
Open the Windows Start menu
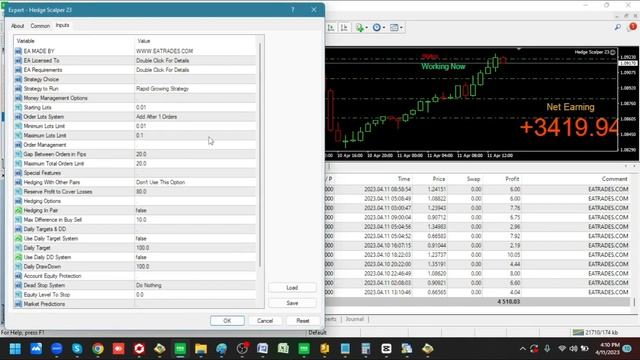coord(15,349)
